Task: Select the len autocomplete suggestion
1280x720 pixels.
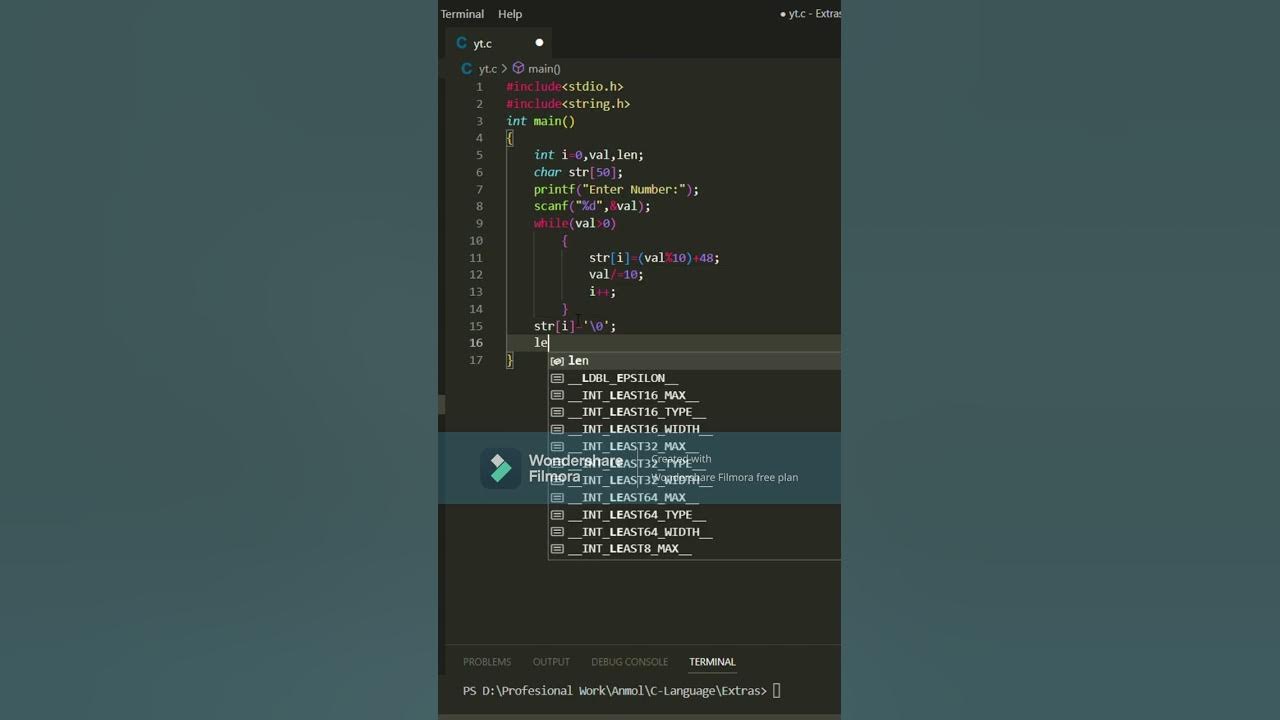Action: (x=694, y=361)
